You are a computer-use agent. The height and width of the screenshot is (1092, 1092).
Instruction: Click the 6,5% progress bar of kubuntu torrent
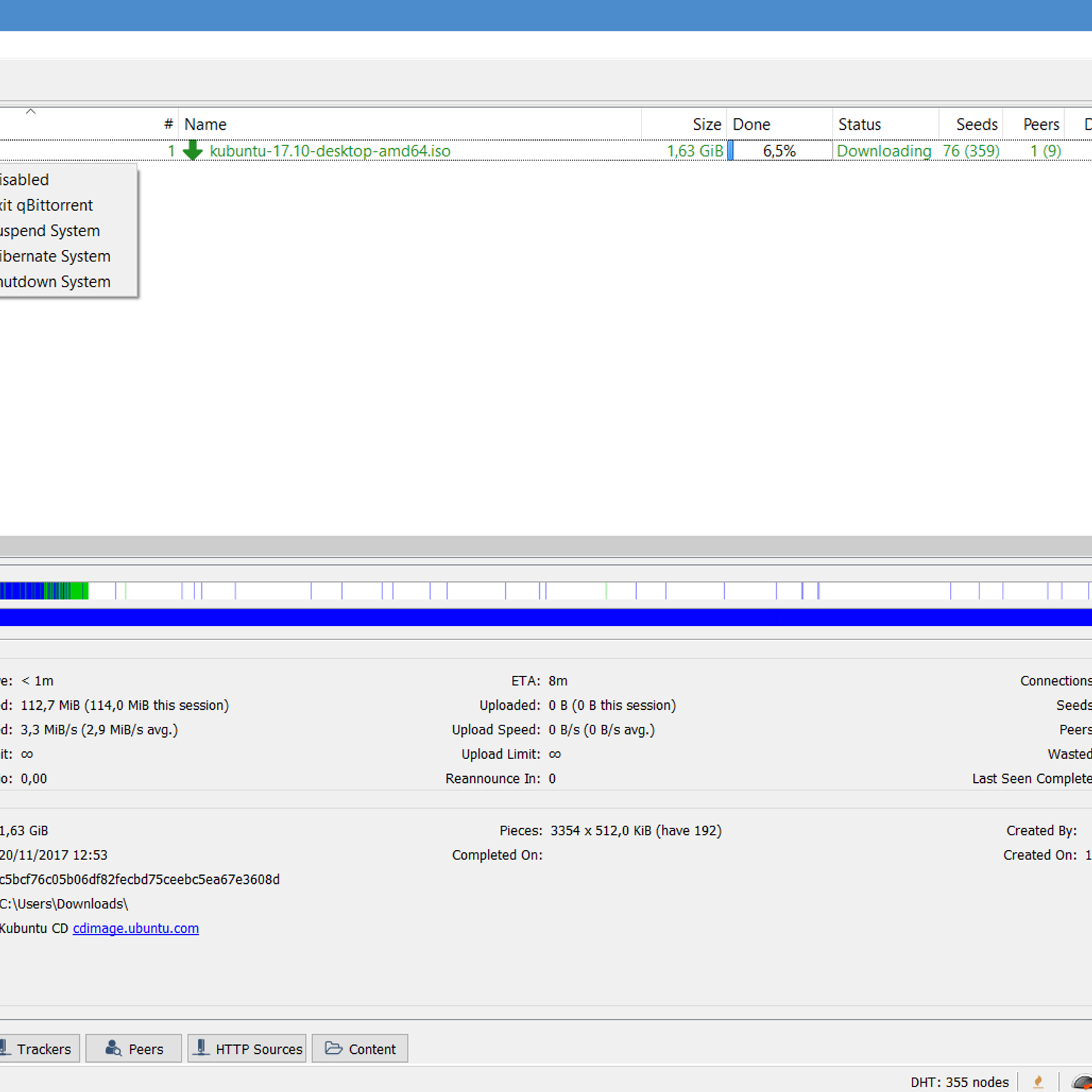(779, 150)
